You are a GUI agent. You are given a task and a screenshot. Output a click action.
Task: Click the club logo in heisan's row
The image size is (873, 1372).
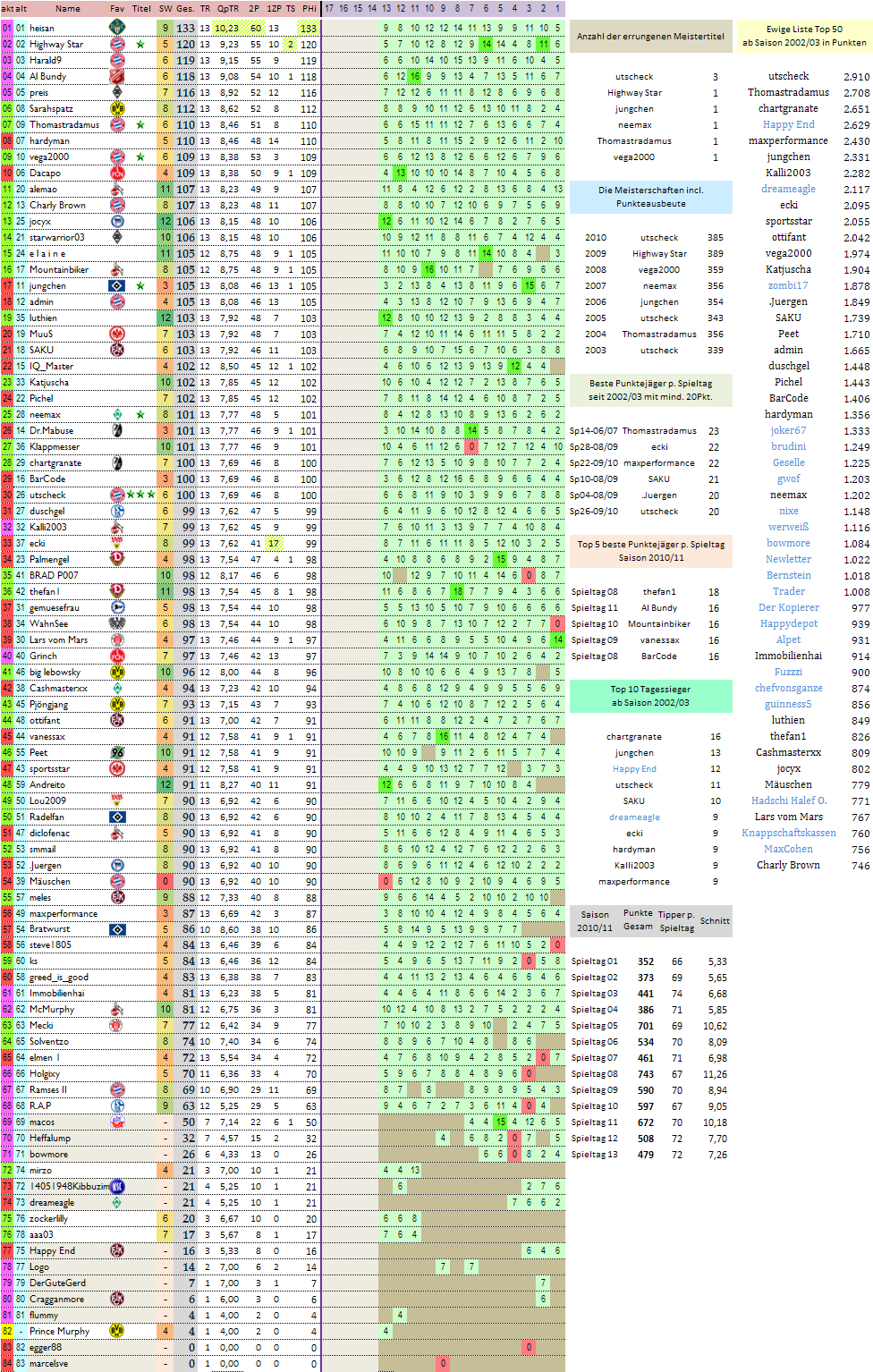(116, 28)
